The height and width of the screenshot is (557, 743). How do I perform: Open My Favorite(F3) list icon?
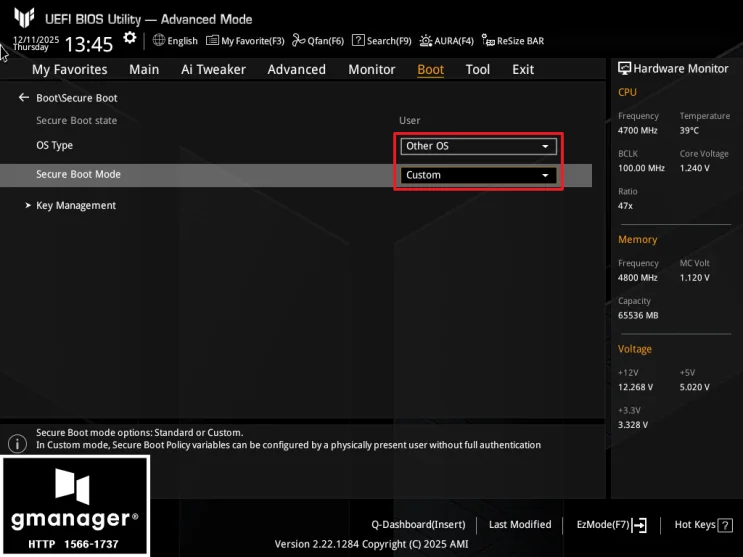(212, 40)
